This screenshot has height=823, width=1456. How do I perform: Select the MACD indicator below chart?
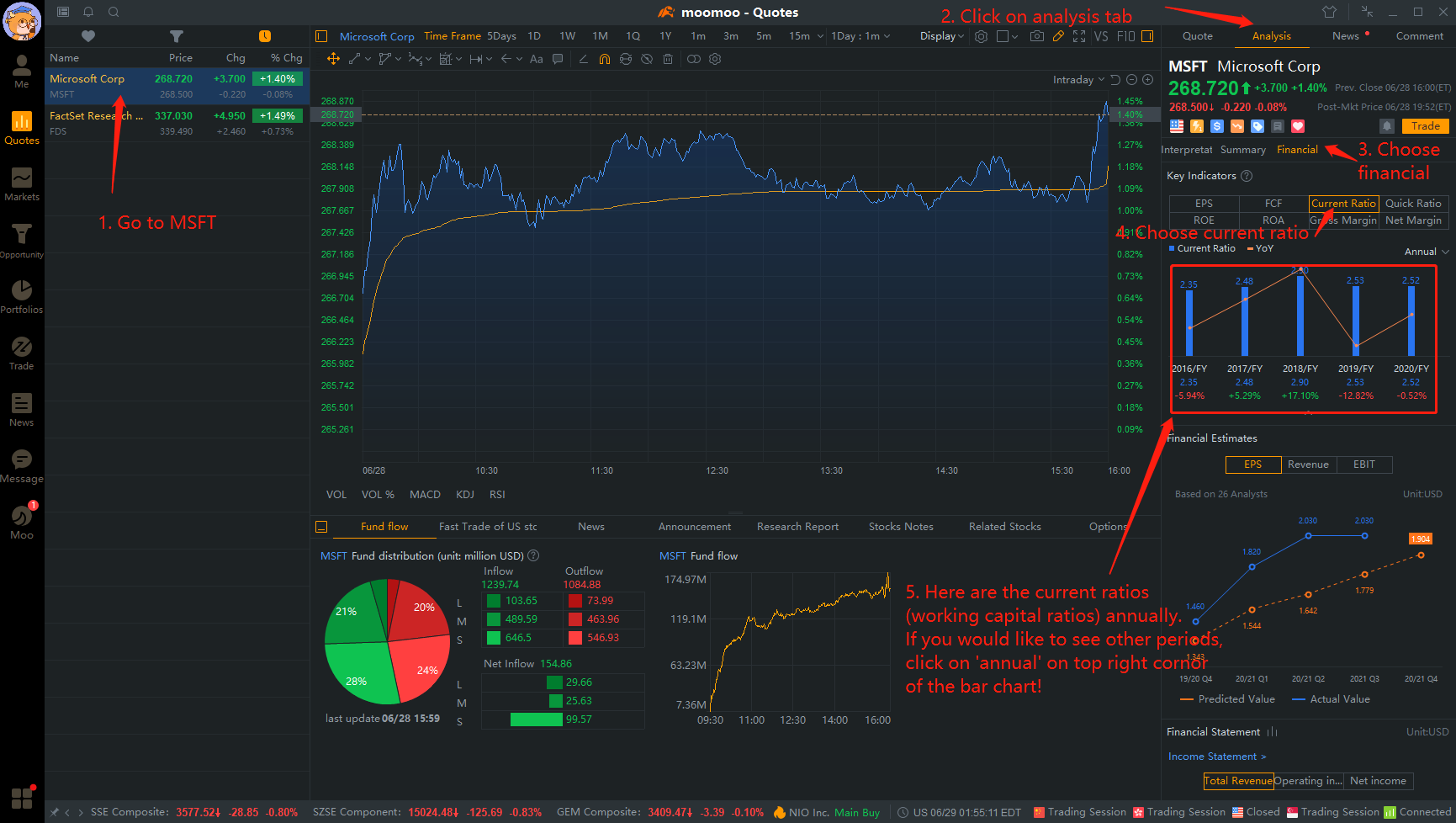[425, 495]
